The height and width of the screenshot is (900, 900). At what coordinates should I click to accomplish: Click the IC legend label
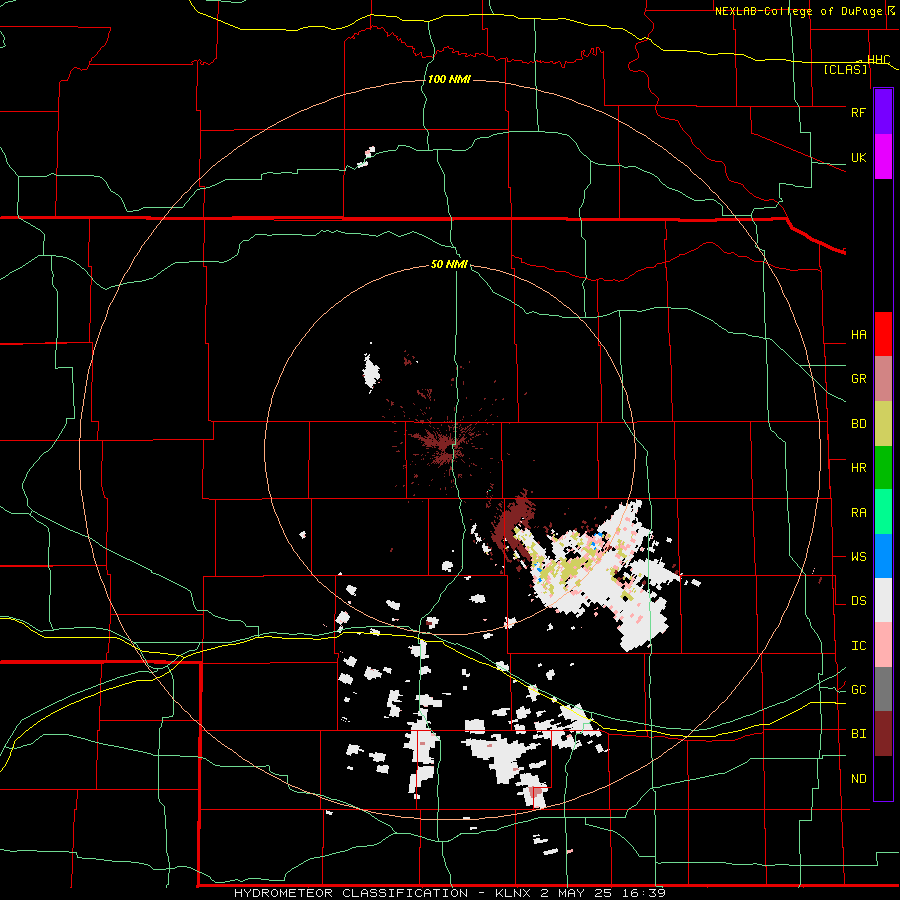tap(858, 646)
